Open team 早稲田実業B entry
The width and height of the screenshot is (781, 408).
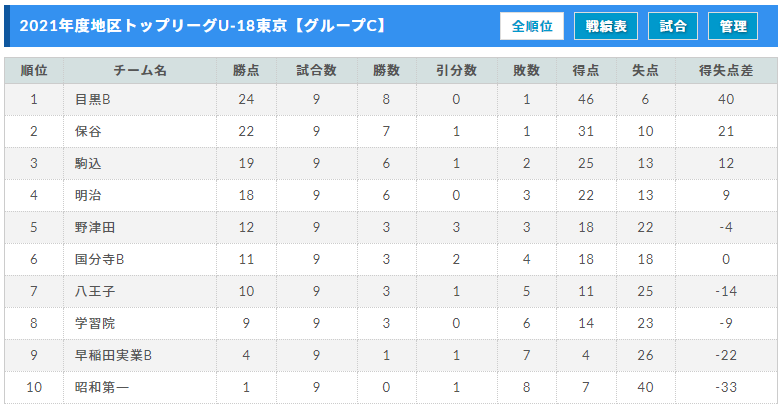pos(113,355)
